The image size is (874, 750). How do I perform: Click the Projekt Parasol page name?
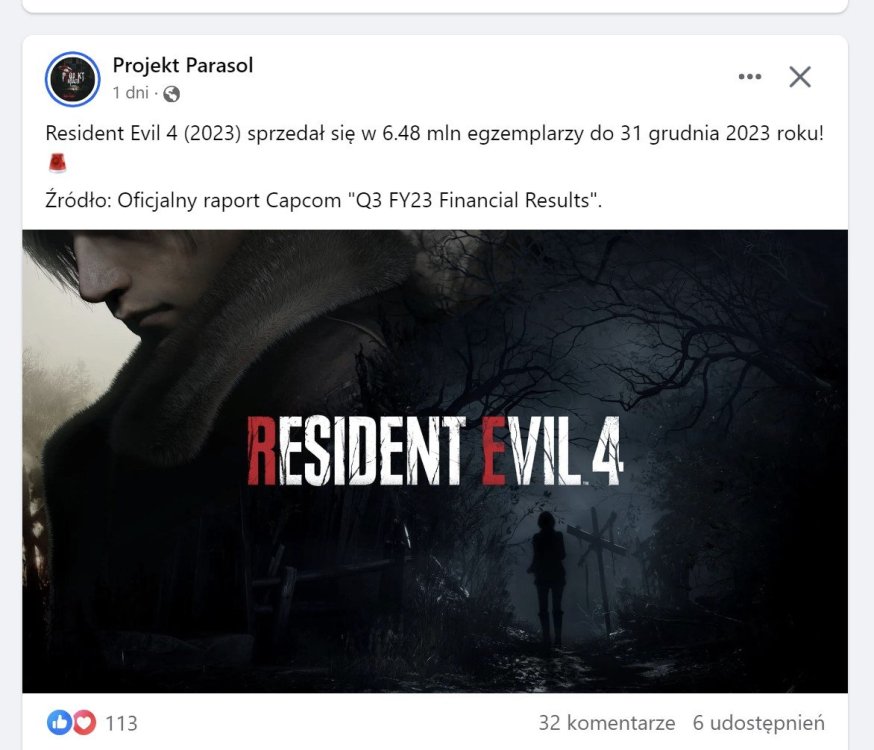pos(183,65)
